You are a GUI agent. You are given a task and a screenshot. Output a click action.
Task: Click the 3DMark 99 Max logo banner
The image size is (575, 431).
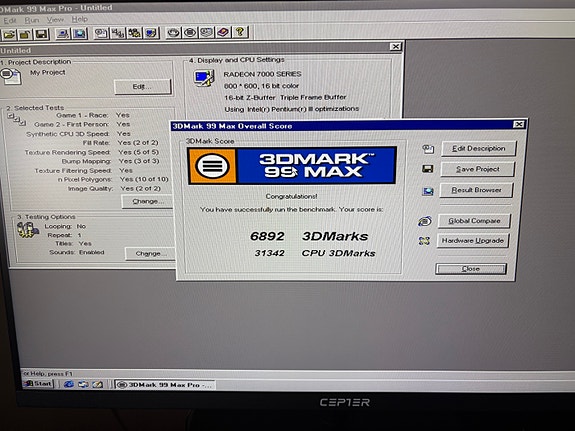coord(292,165)
